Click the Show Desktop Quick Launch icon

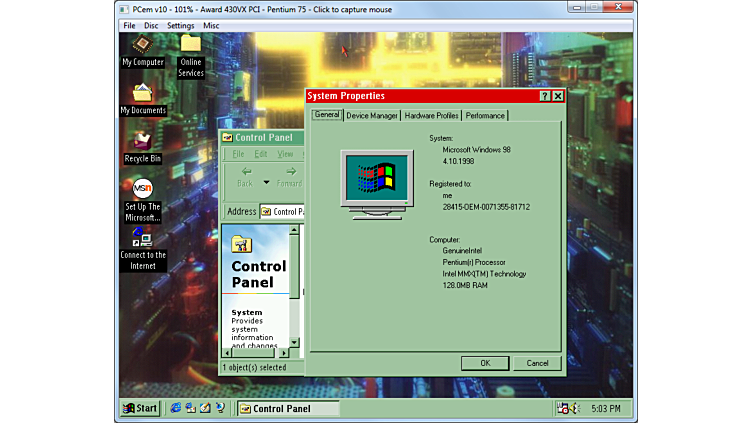[x=205, y=408]
